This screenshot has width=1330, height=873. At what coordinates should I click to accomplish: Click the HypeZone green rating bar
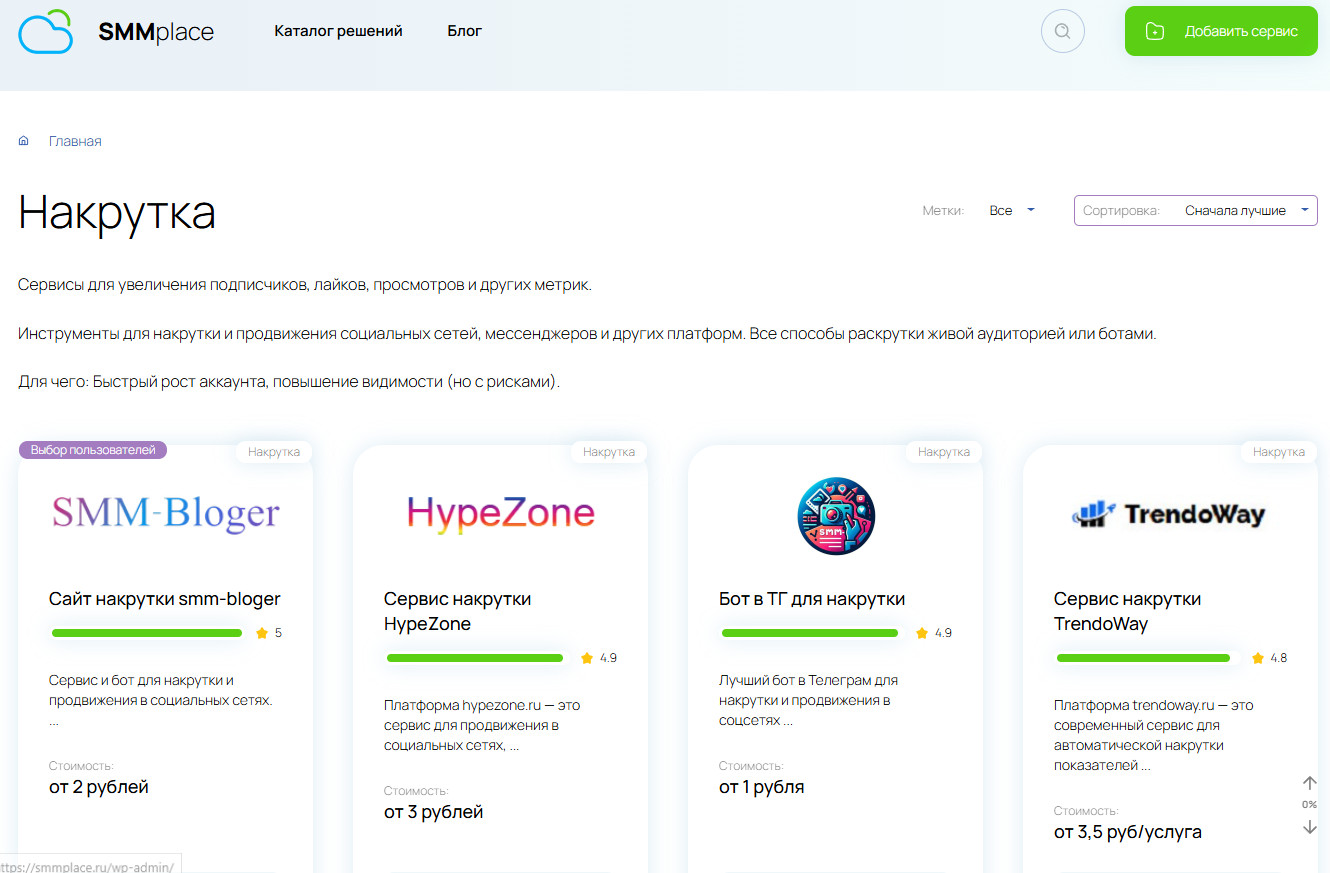click(x=475, y=658)
